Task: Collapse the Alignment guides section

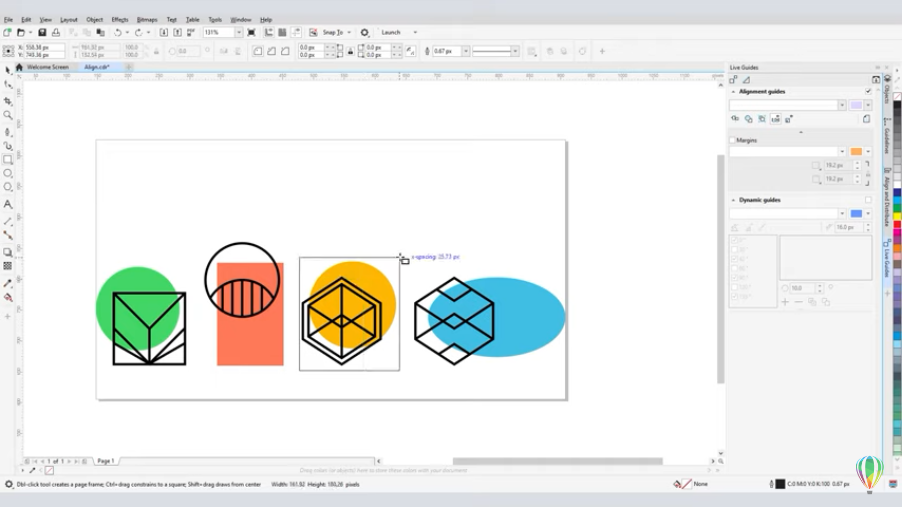Action: (733, 92)
